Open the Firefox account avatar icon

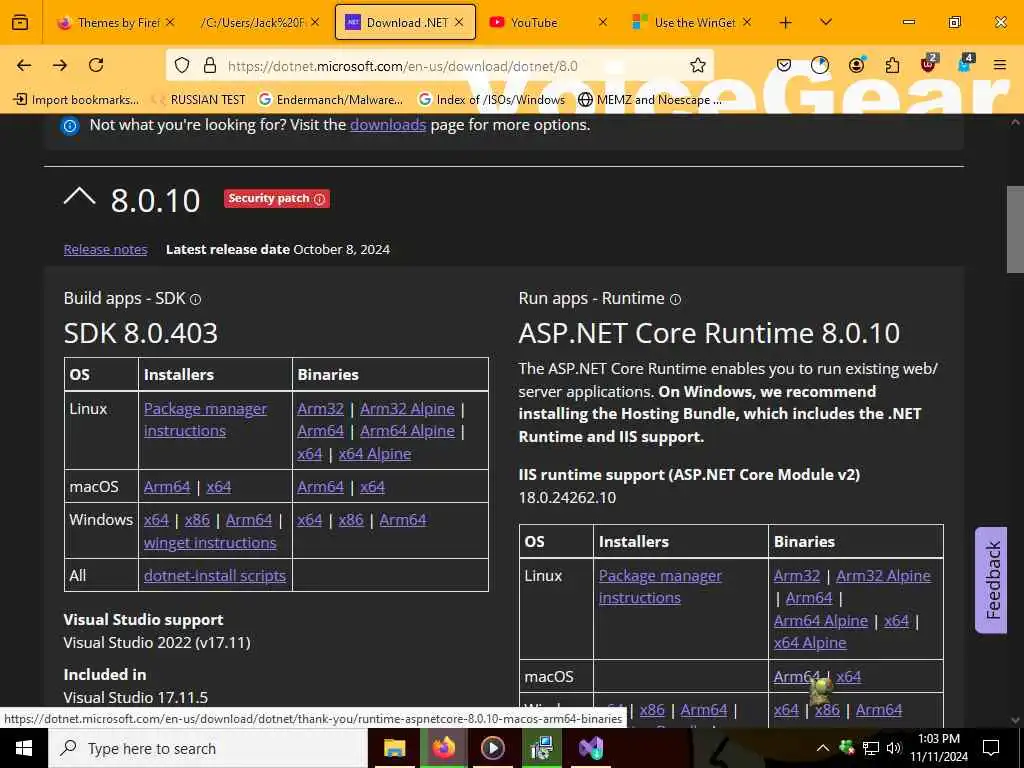(x=856, y=65)
